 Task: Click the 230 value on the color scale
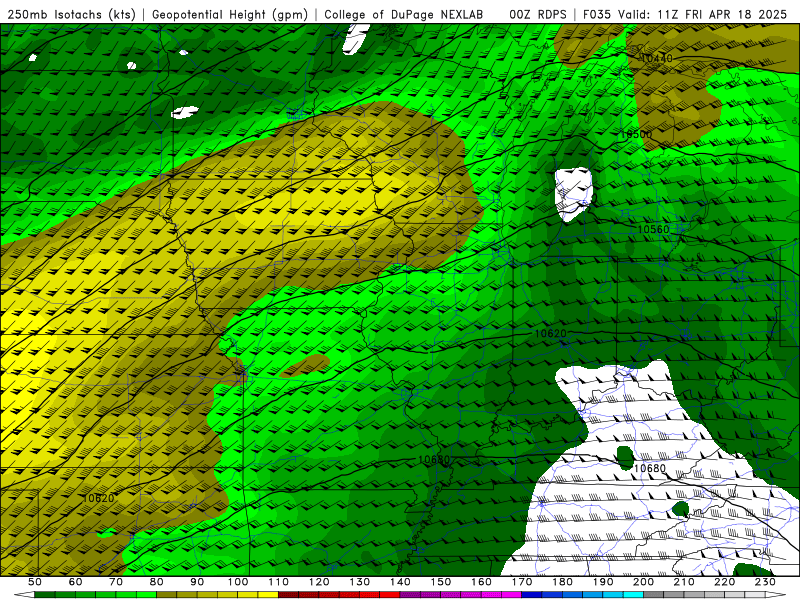pos(765,582)
